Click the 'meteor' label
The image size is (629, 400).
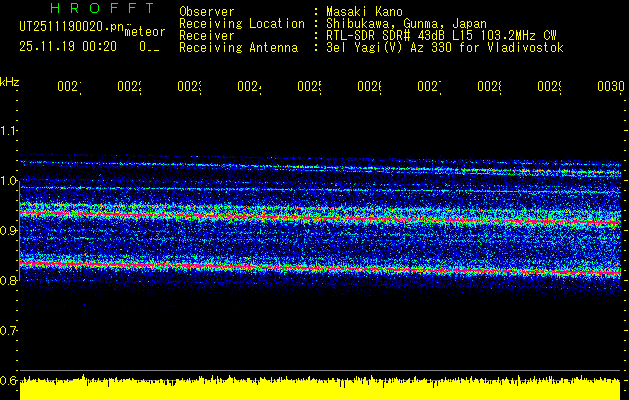pos(145,32)
